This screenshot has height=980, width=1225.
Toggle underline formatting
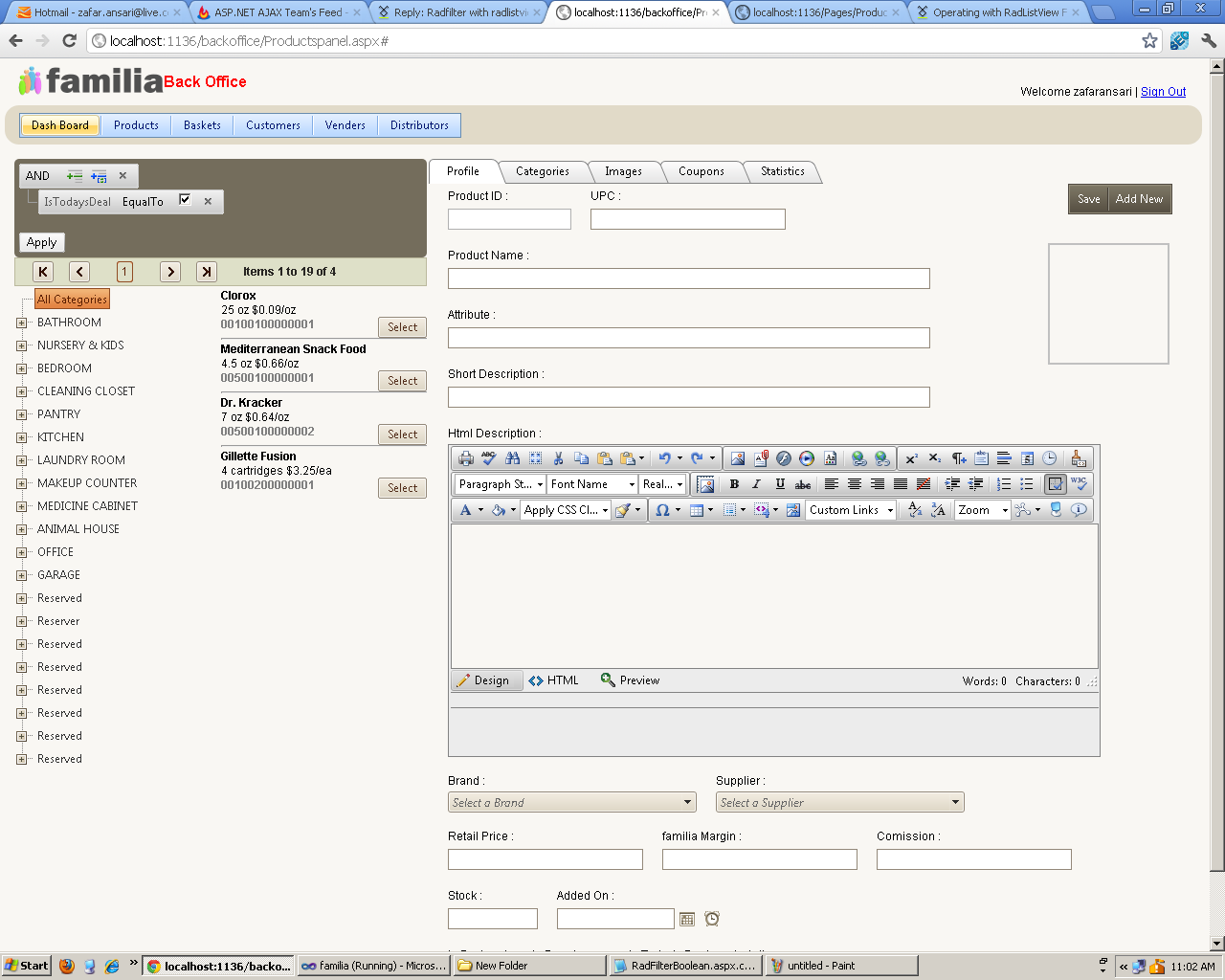tap(780, 484)
